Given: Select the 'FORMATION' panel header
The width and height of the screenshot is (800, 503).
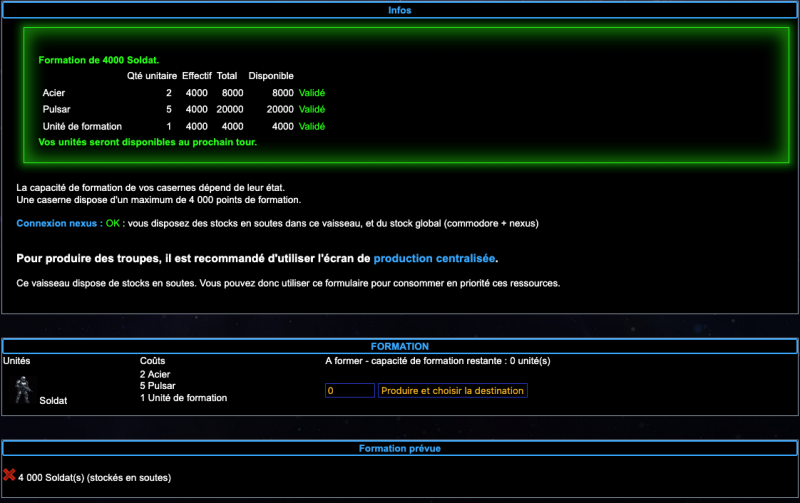Looking at the screenshot, I should pos(399,346).
